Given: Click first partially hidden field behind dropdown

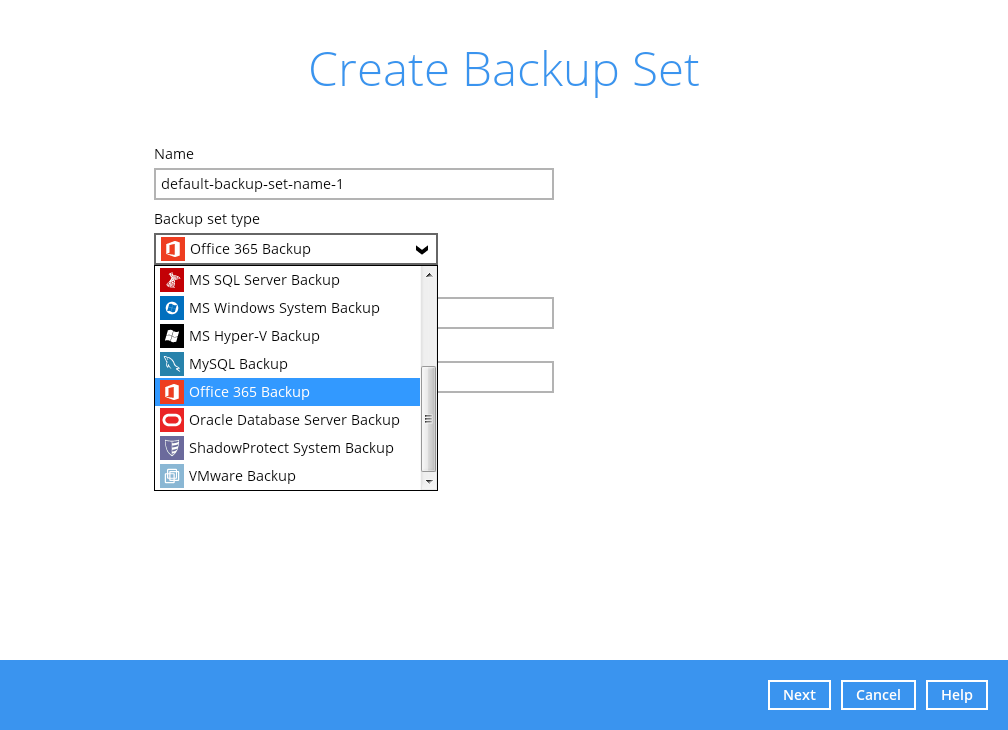Looking at the screenshot, I should tap(496, 313).
